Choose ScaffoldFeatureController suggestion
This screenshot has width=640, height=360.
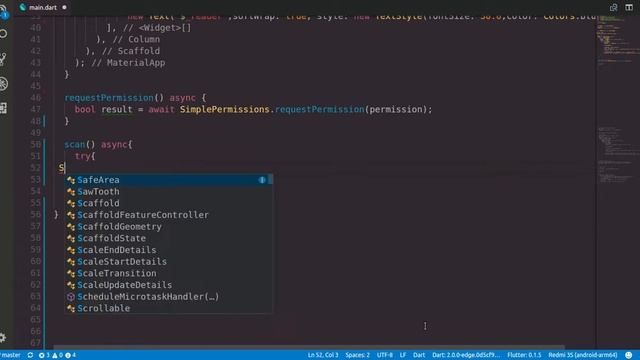(168, 215)
